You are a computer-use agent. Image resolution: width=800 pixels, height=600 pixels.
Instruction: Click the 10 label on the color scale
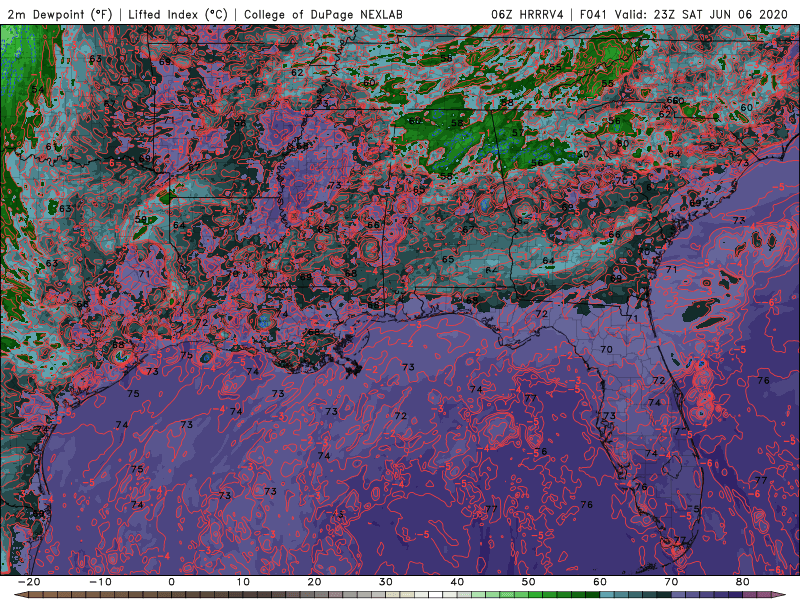pyautogui.click(x=243, y=582)
